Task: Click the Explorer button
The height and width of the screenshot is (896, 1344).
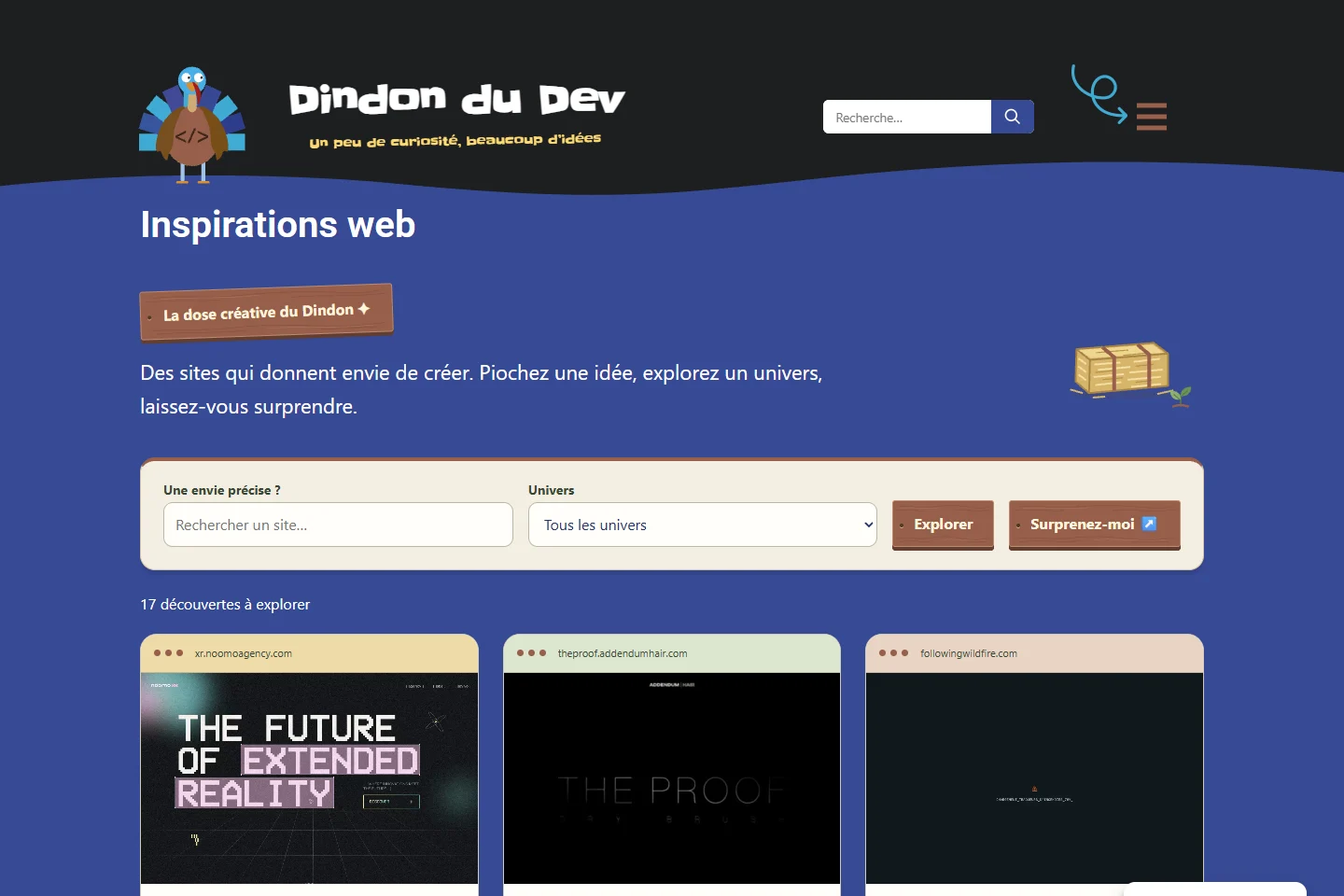Action: 943,525
